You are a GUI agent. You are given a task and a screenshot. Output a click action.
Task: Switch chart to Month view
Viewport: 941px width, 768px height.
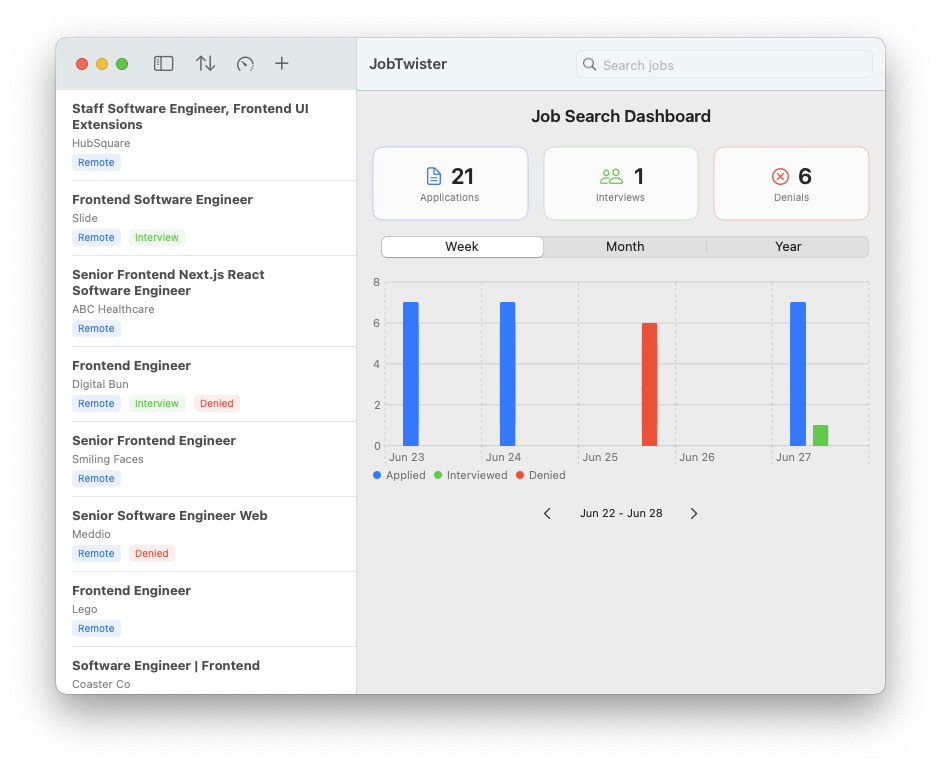(625, 247)
